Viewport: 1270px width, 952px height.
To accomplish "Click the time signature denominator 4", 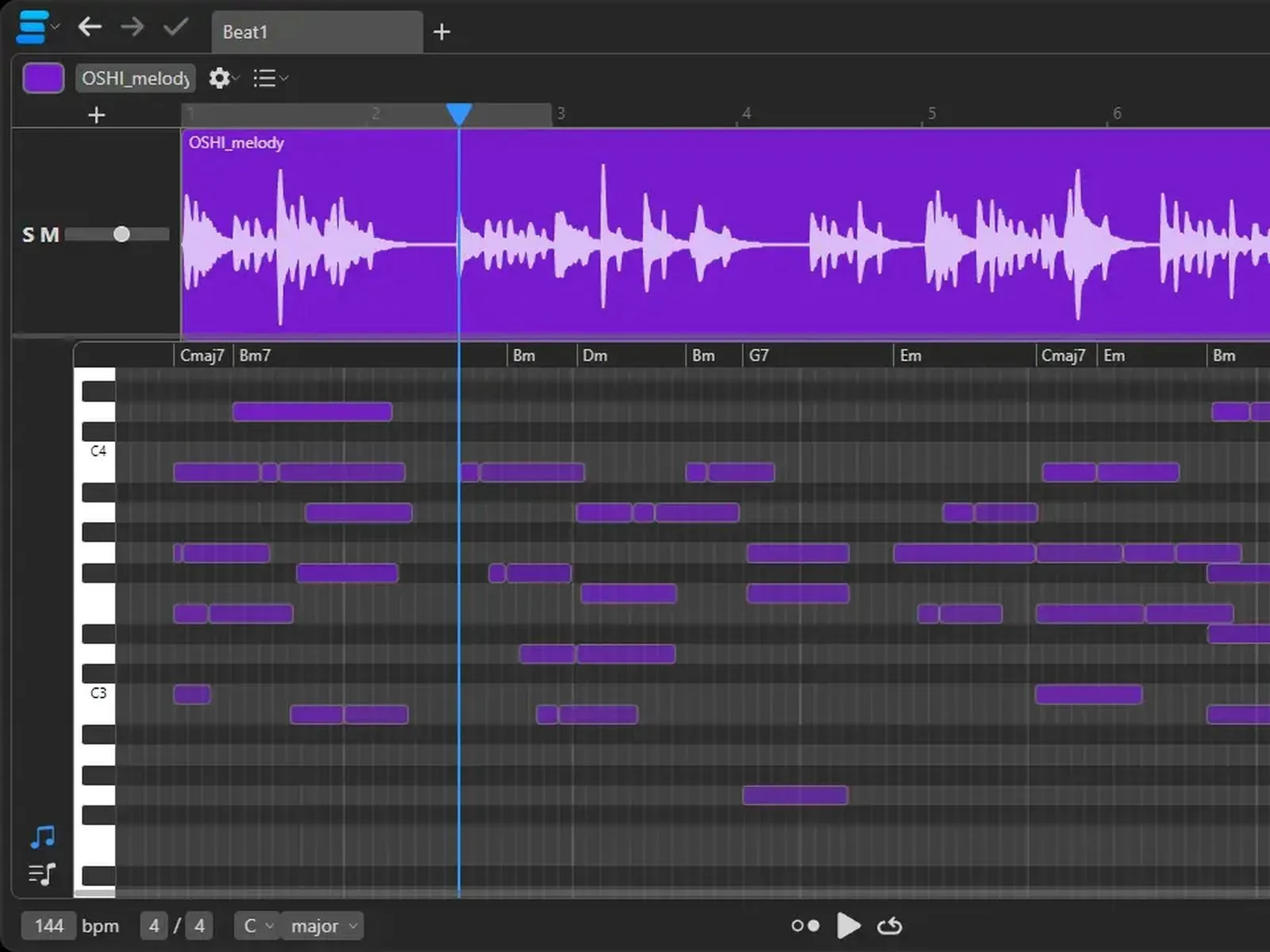I will point(199,926).
